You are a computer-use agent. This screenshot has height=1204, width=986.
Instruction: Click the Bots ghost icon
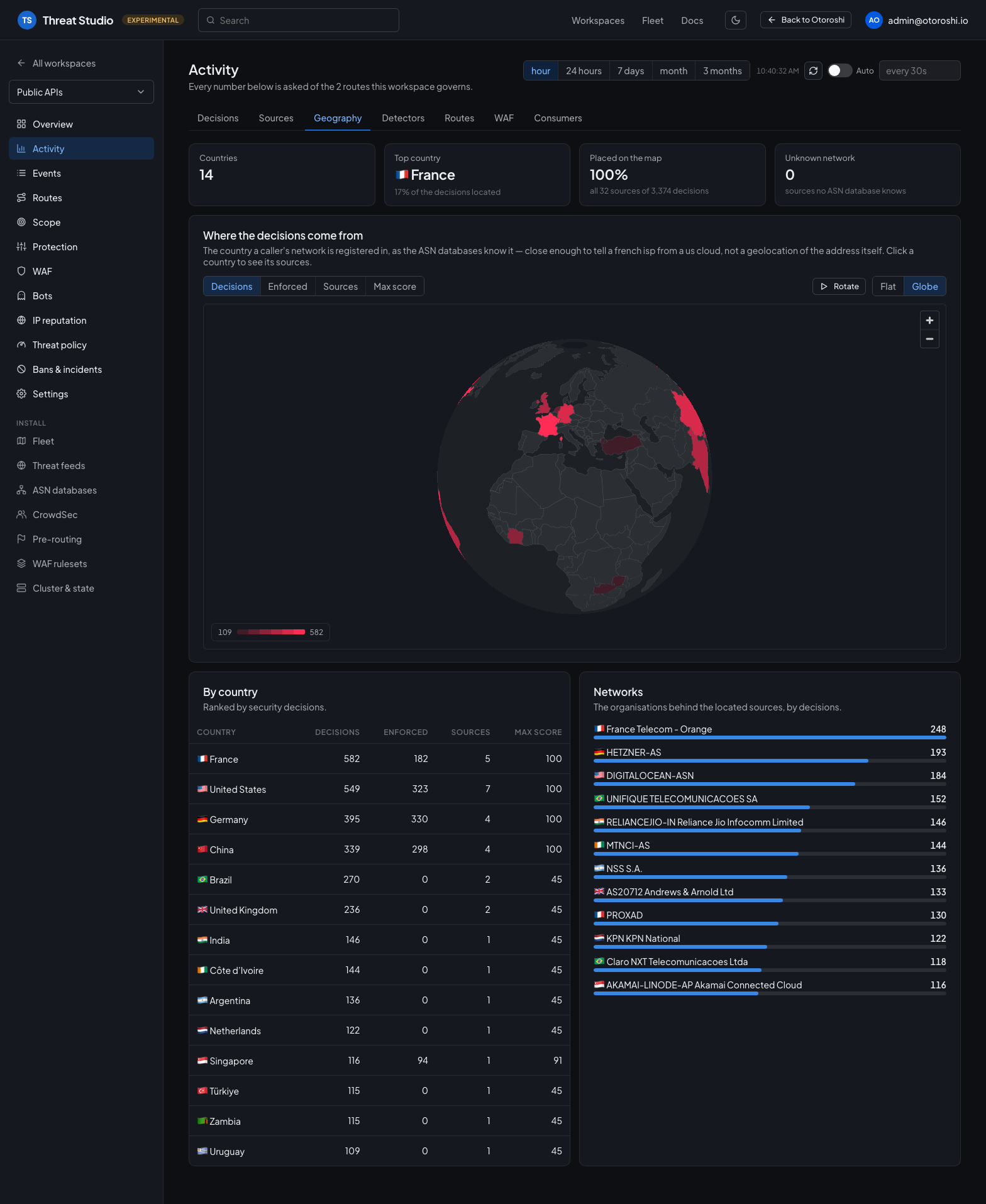21,296
